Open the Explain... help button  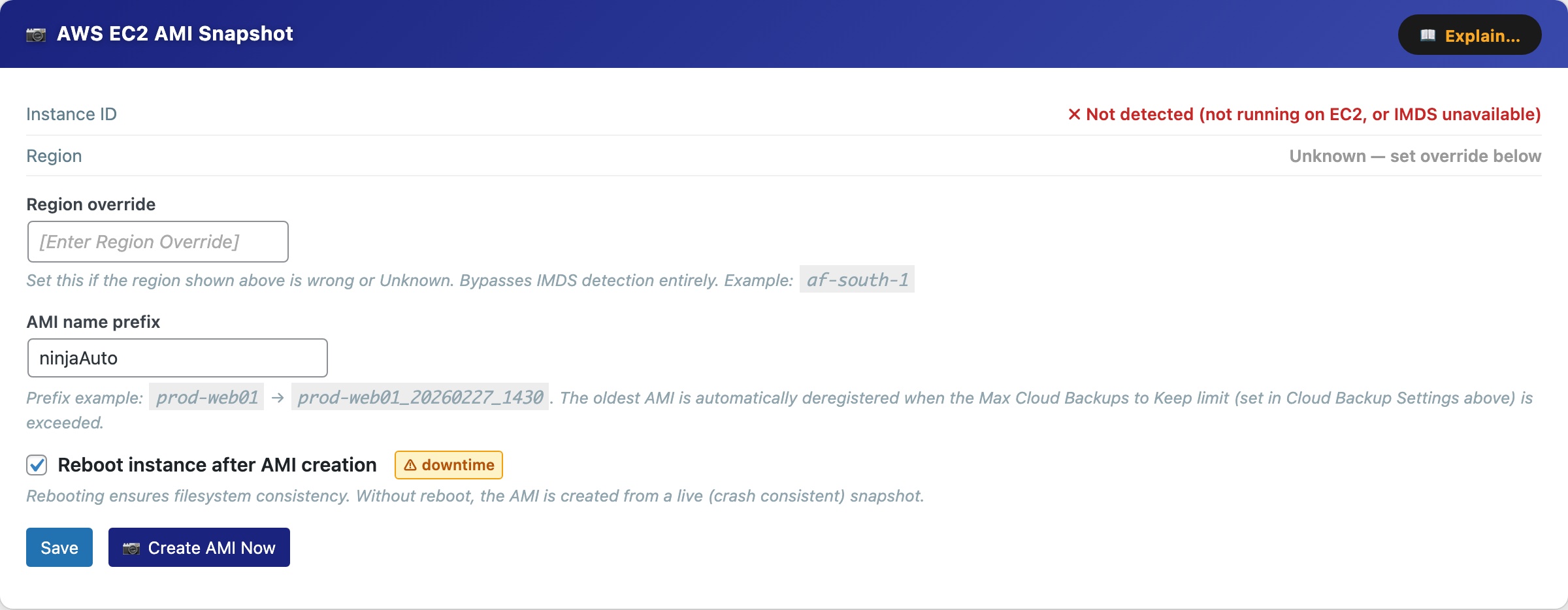click(1469, 35)
